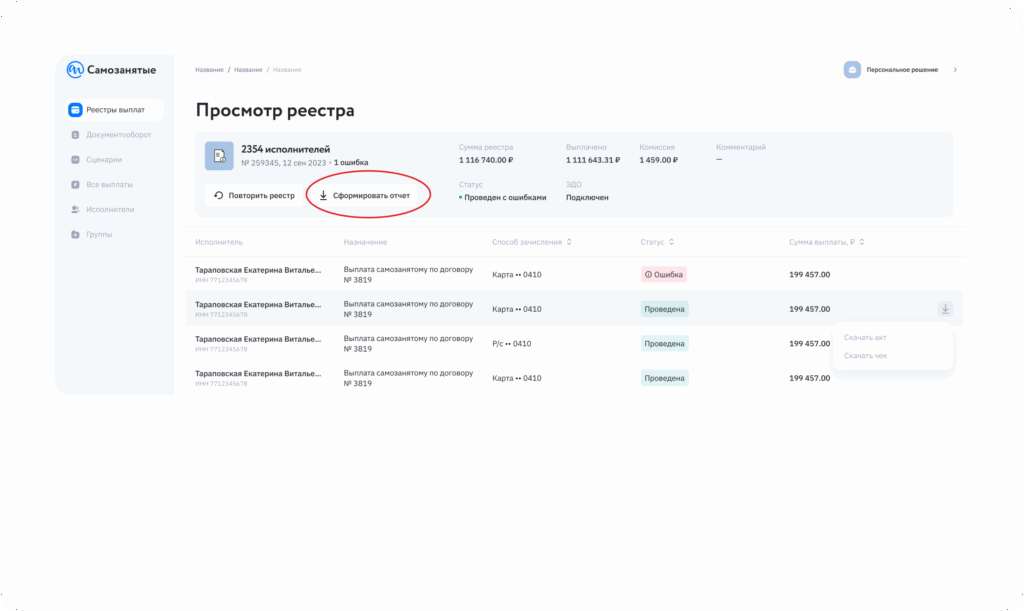
Task: Open Документооборот section
Action: pos(118,134)
